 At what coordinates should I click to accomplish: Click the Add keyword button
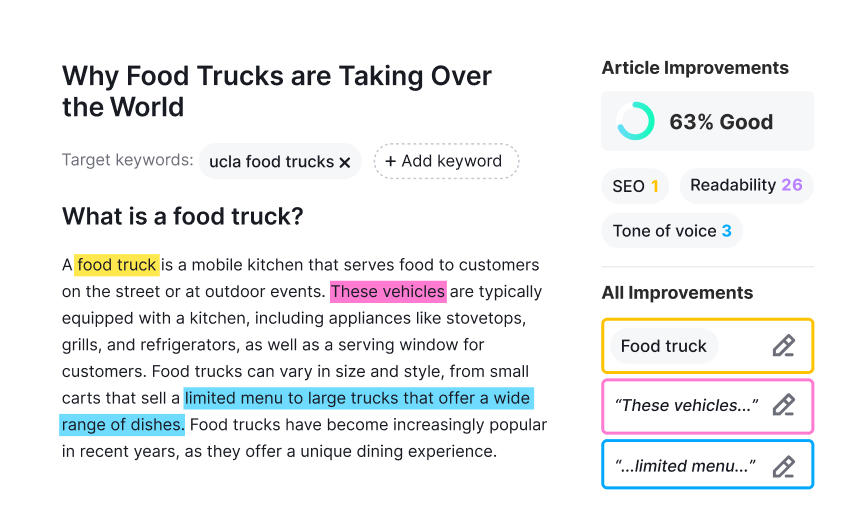click(446, 161)
